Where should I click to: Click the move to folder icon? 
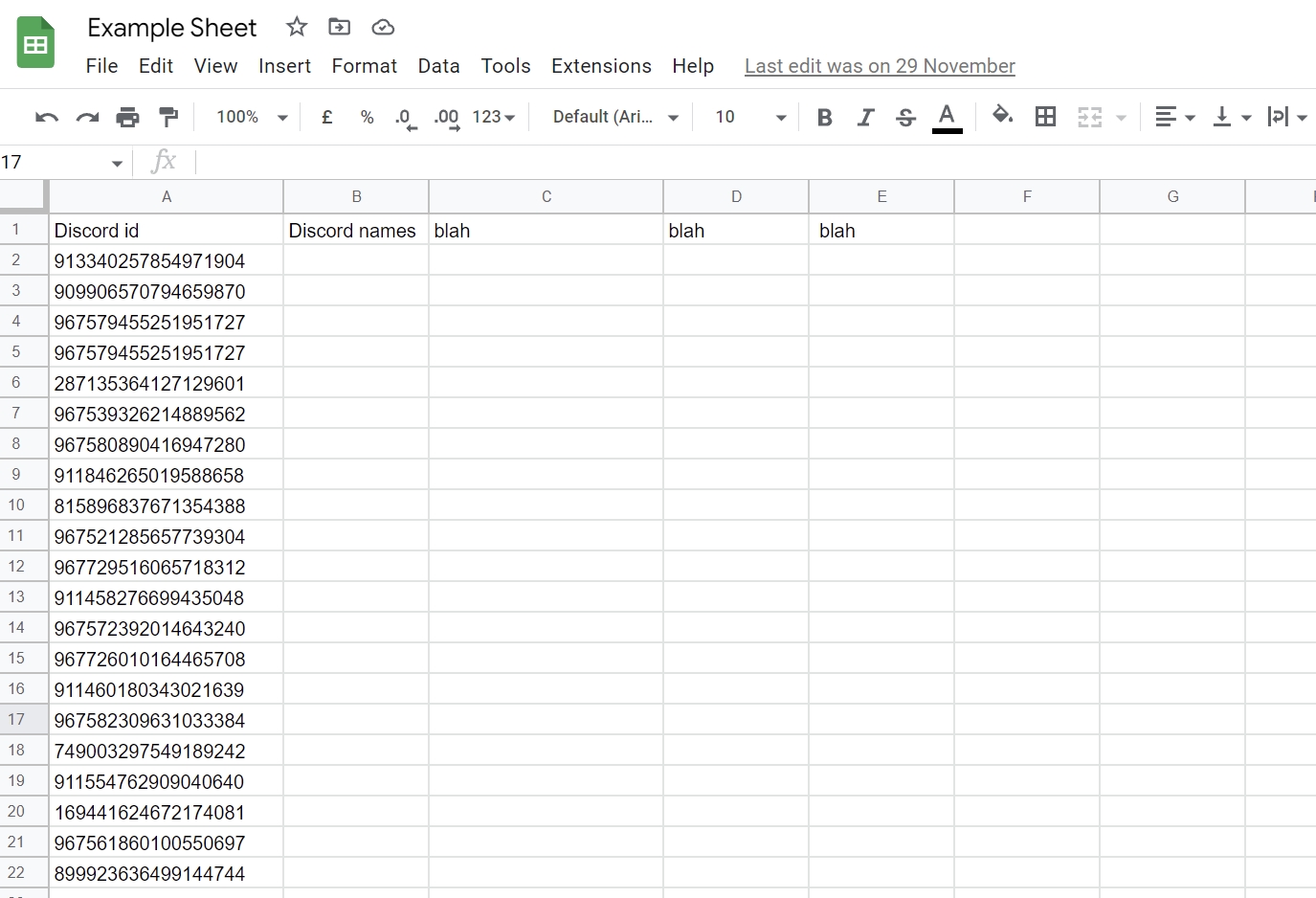pos(339,27)
